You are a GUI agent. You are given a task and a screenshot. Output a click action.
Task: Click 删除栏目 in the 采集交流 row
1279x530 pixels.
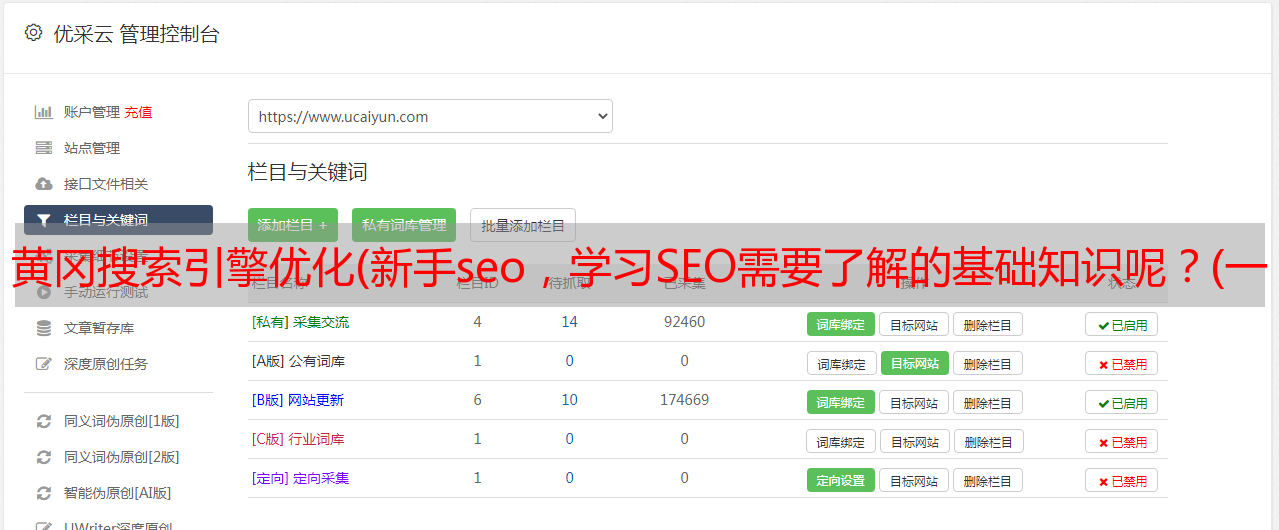tap(988, 324)
